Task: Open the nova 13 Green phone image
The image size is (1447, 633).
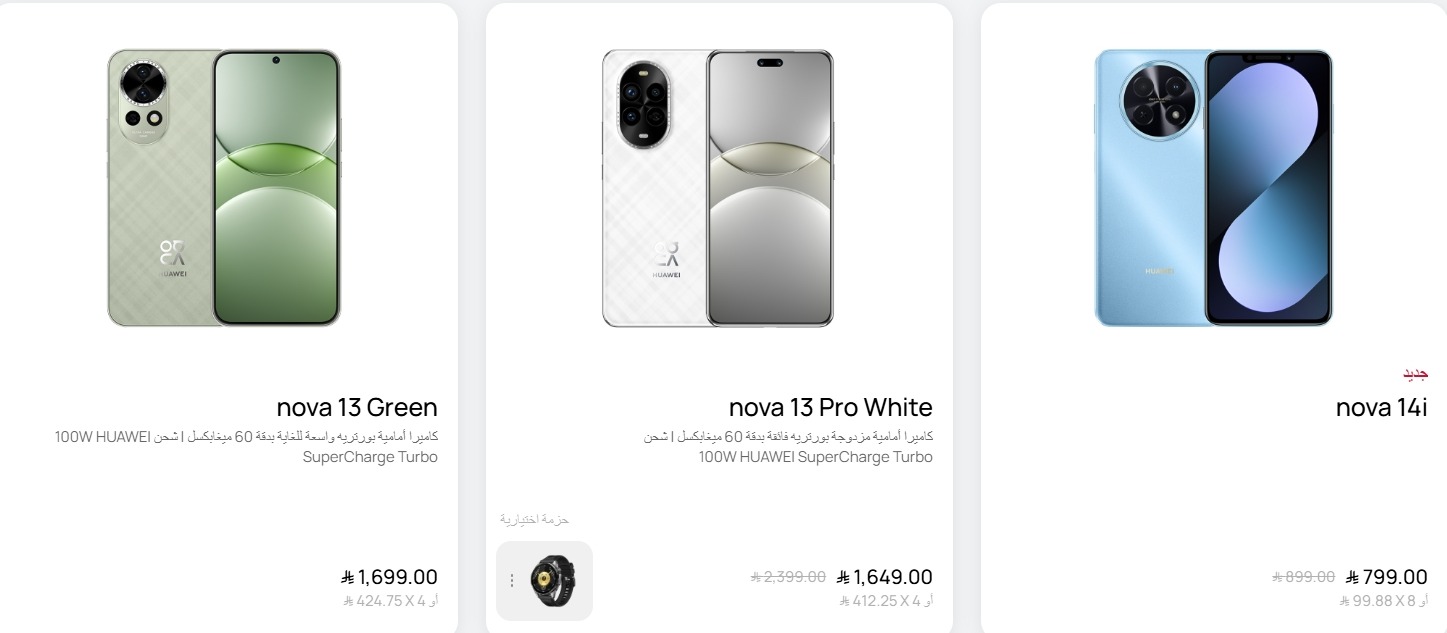Action: [x=224, y=187]
